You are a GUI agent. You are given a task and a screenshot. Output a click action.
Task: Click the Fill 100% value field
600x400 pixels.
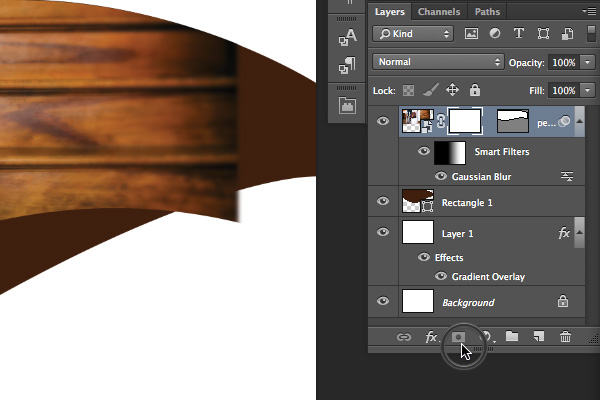564,90
